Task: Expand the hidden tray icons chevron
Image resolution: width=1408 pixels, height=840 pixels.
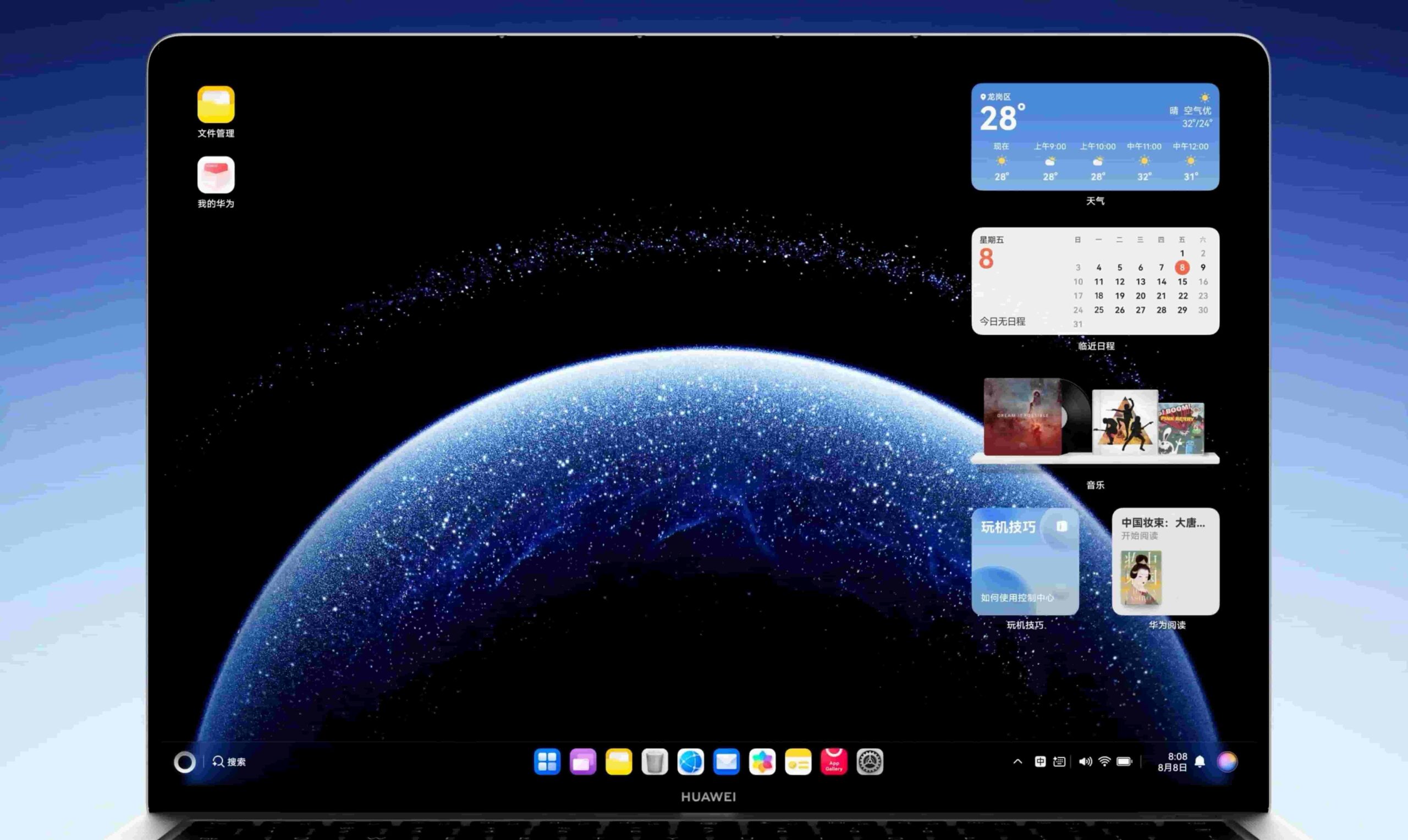Action: (1018, 761)
